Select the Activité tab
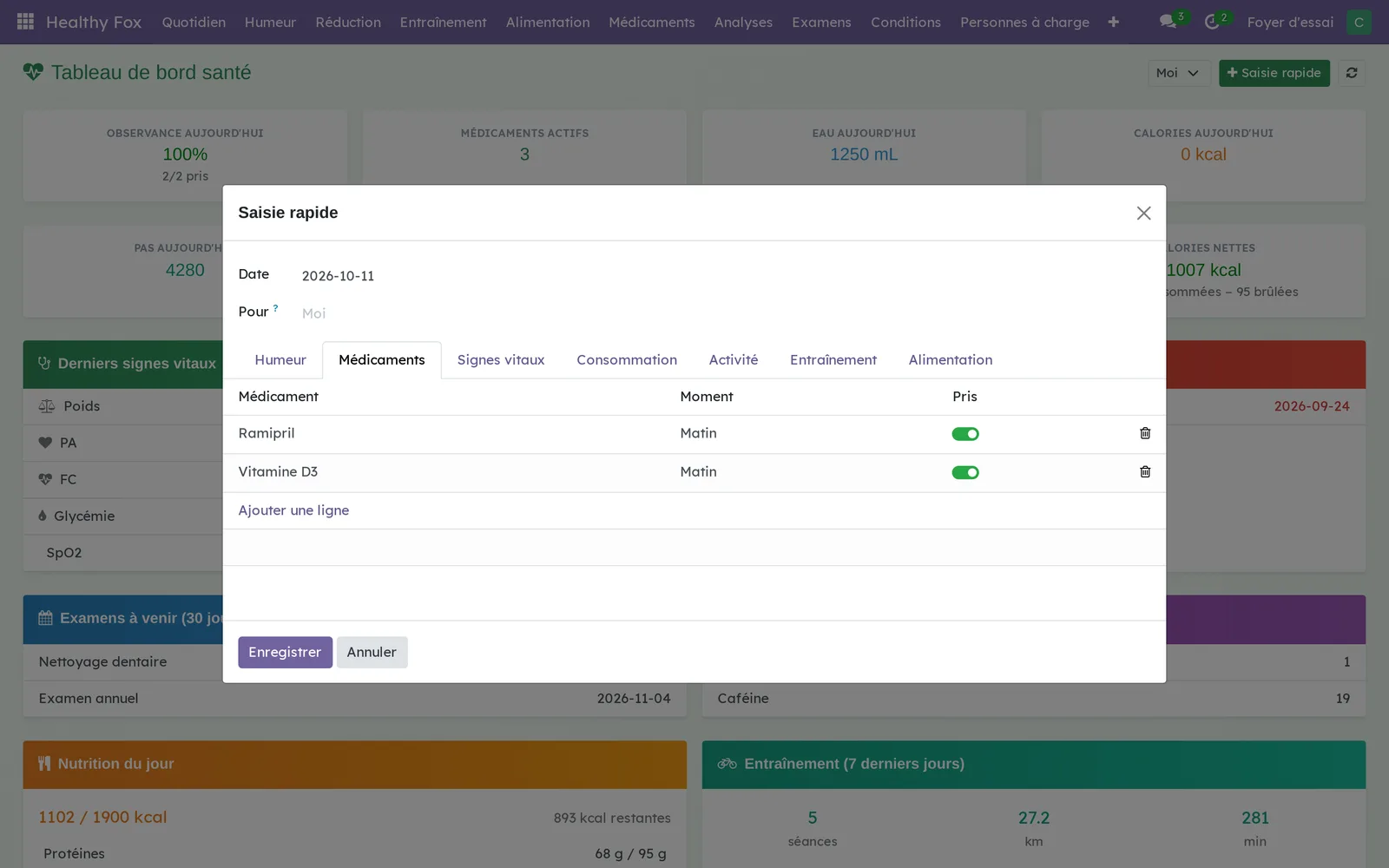The width and height of the screenshot is (1389, 868). click(734, 360)
